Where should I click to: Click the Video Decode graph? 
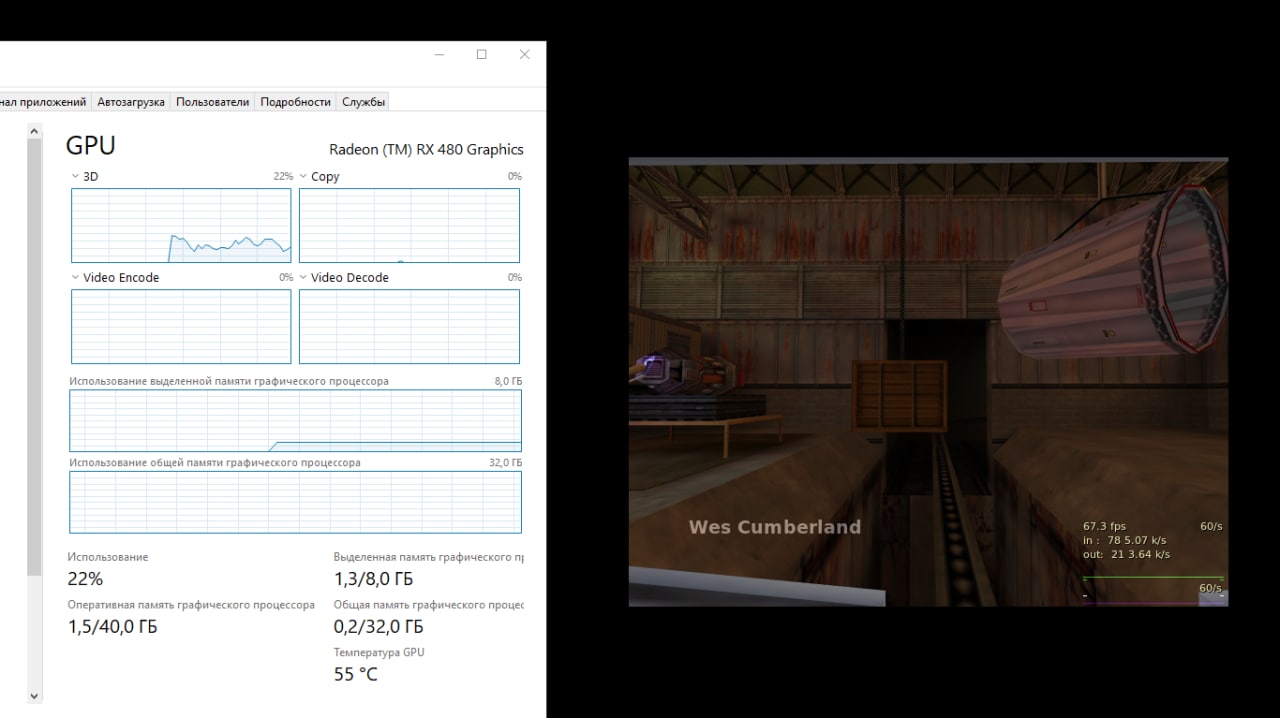(409, 326)
